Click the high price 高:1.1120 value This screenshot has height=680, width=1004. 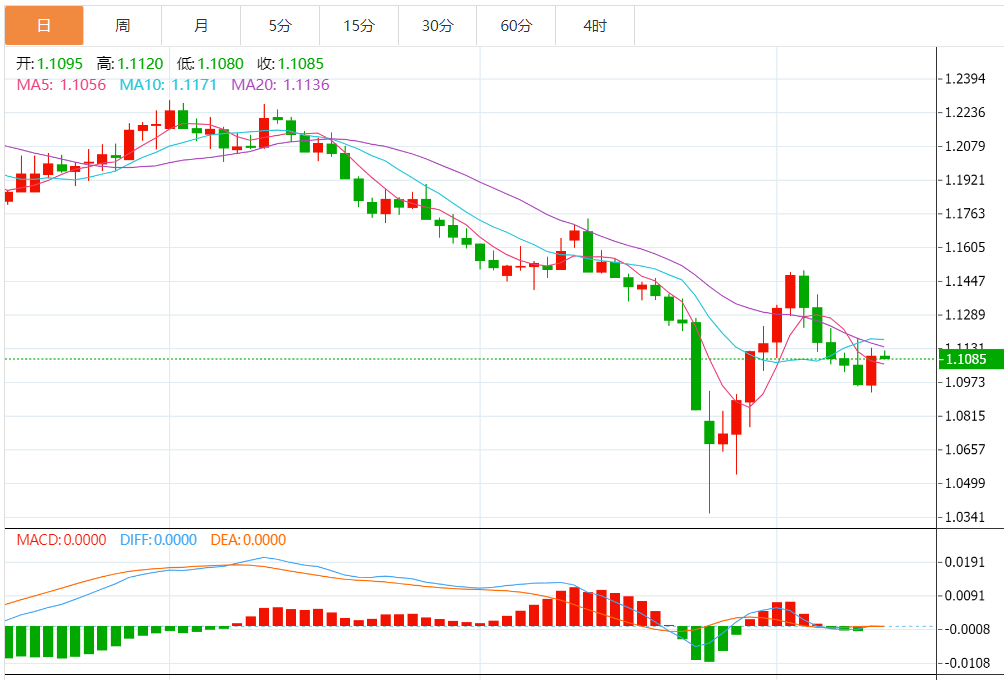pyautogui.click(x=130, y=63)
